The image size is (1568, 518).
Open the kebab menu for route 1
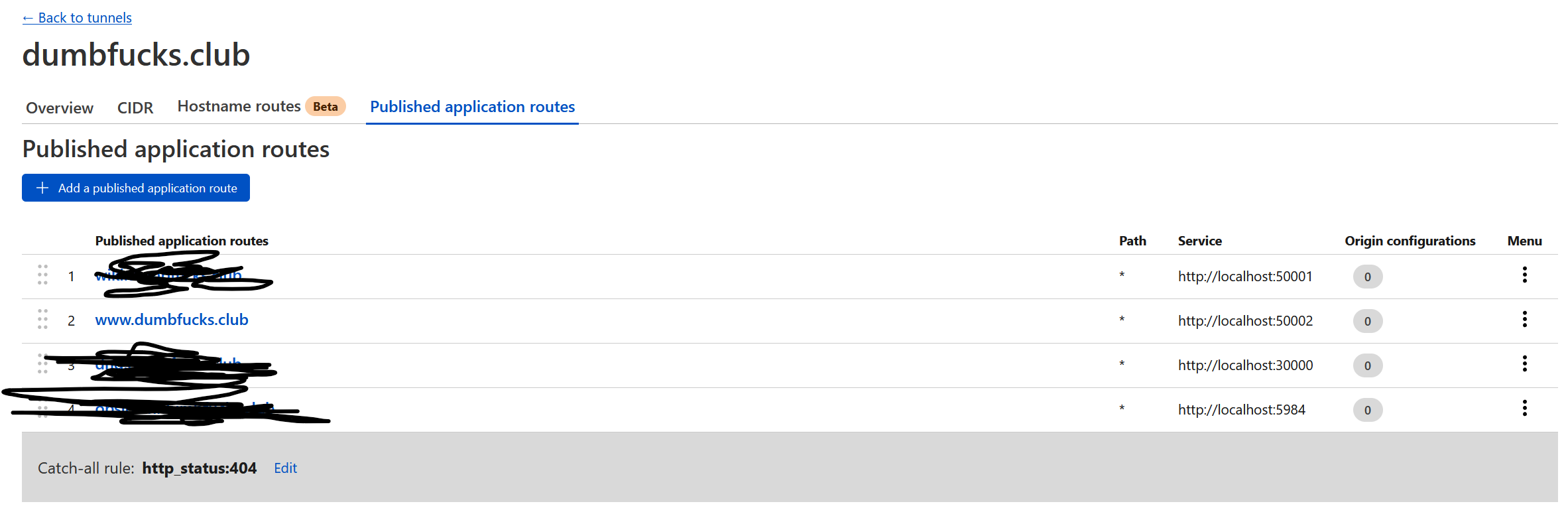pos(1525,275)
